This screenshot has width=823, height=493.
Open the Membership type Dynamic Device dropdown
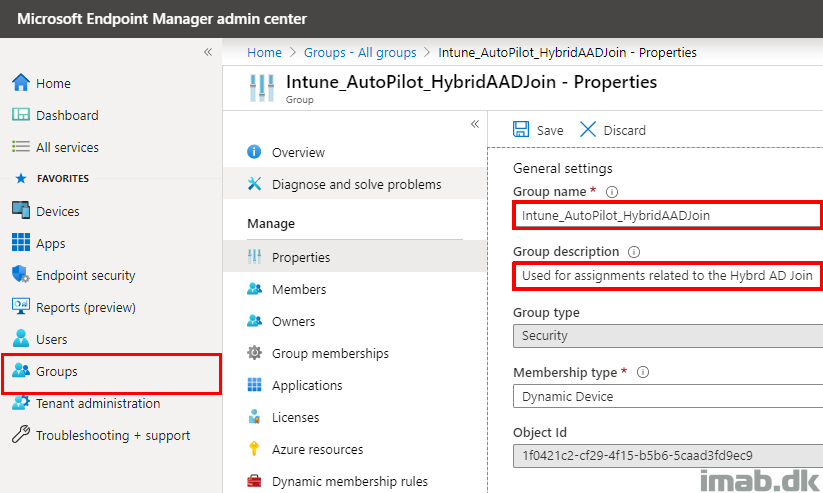668,396
